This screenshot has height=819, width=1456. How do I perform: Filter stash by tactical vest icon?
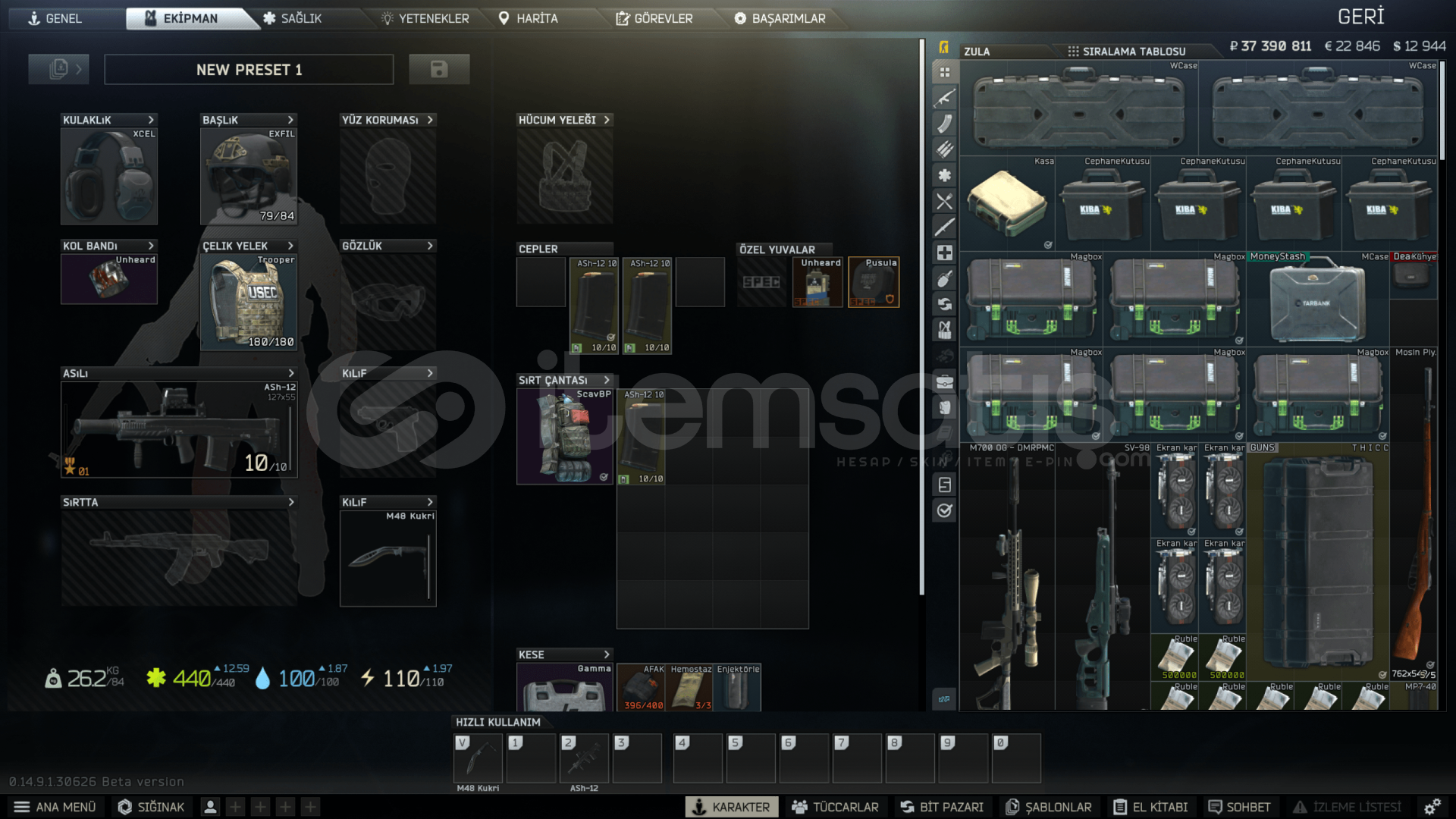[x=944, y=330]
